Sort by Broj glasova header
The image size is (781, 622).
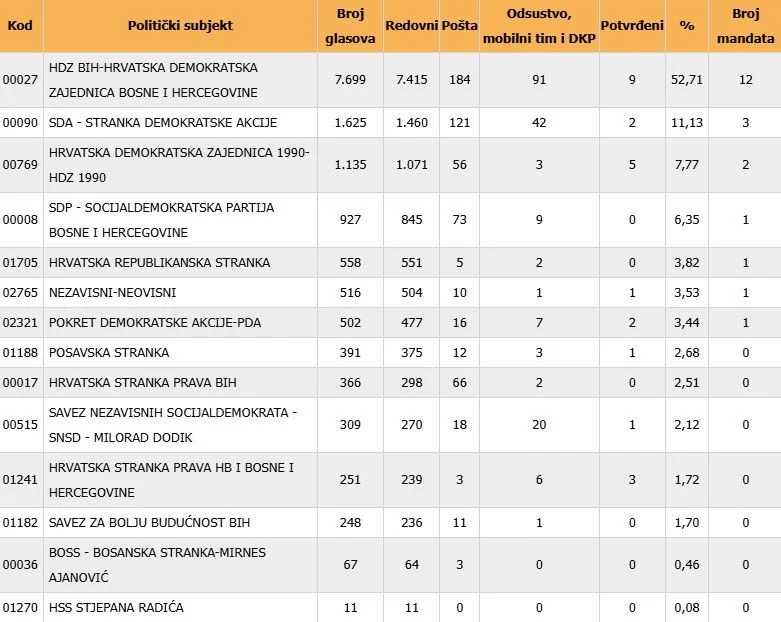(350, 26)
